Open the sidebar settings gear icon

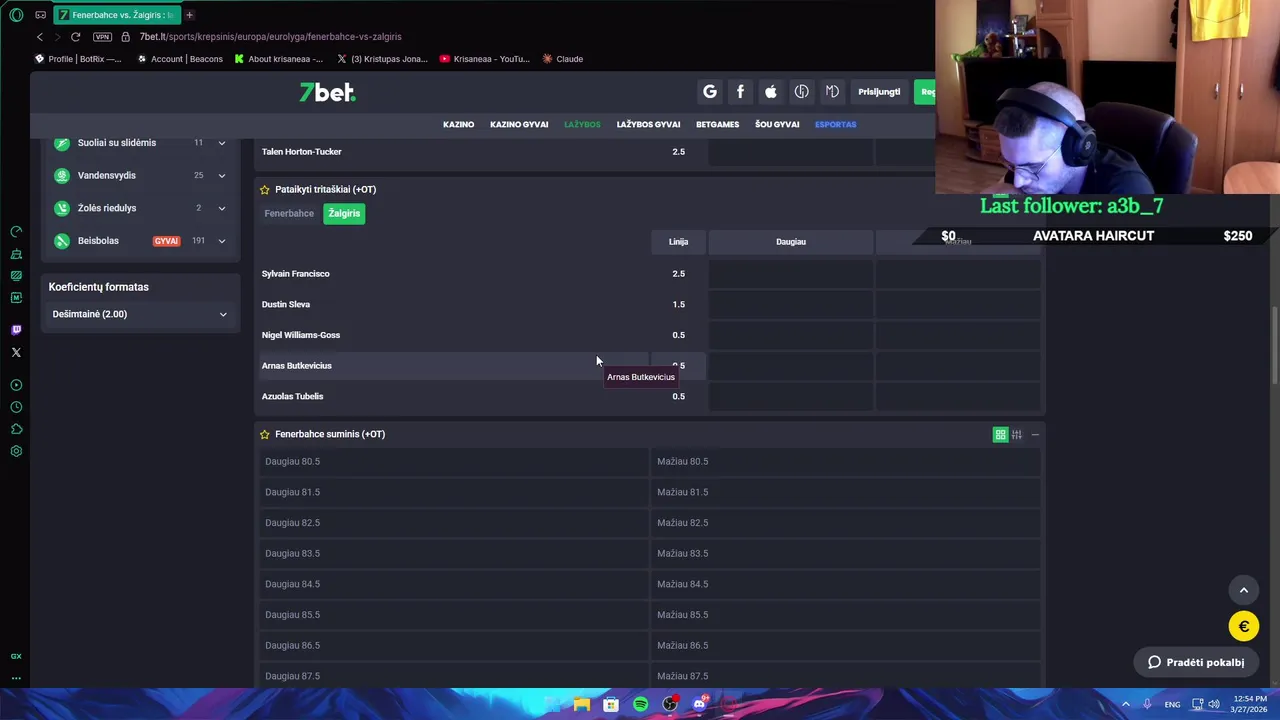[16, 451]
